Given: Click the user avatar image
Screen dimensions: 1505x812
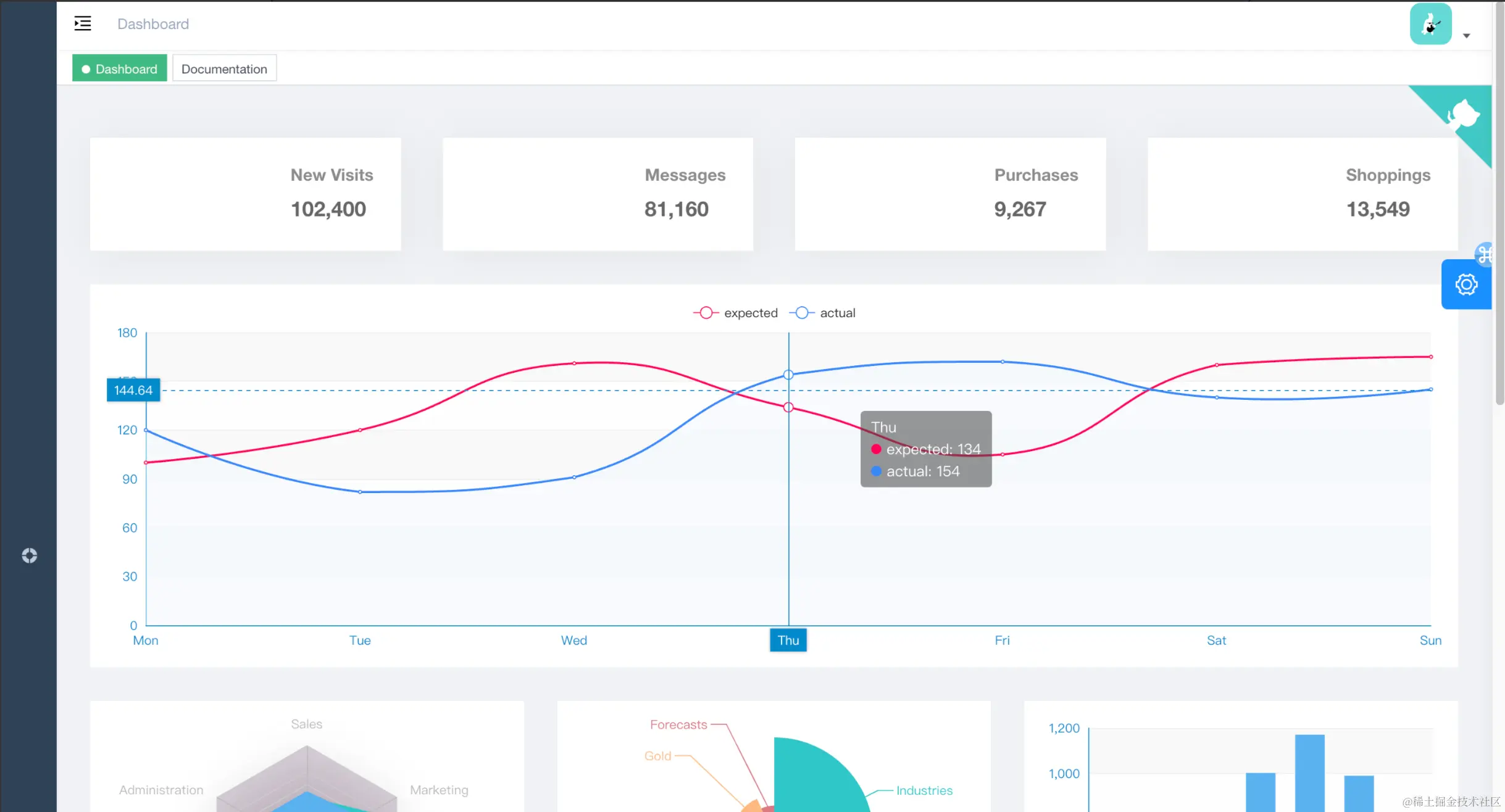Looking at the screenshot, I should [x=1430, y=24].
